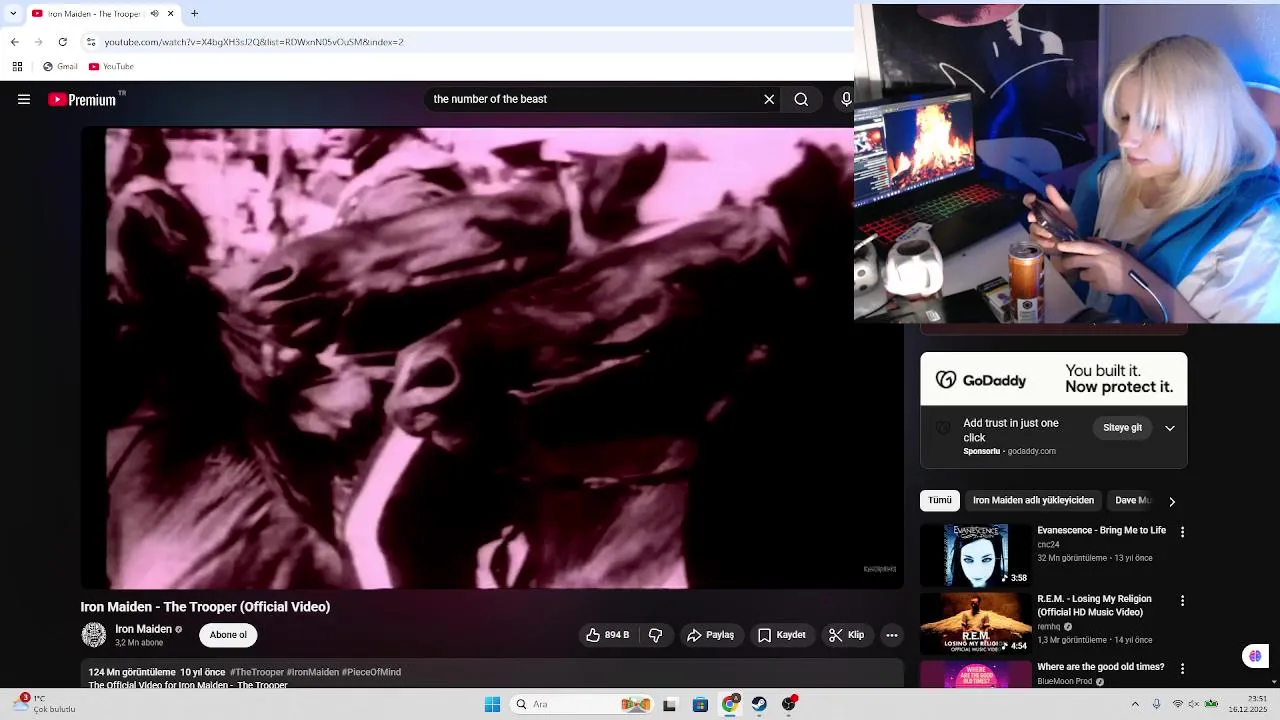Expand the video description box
This screenshot has height=720, width=1280.
point(492,675)
